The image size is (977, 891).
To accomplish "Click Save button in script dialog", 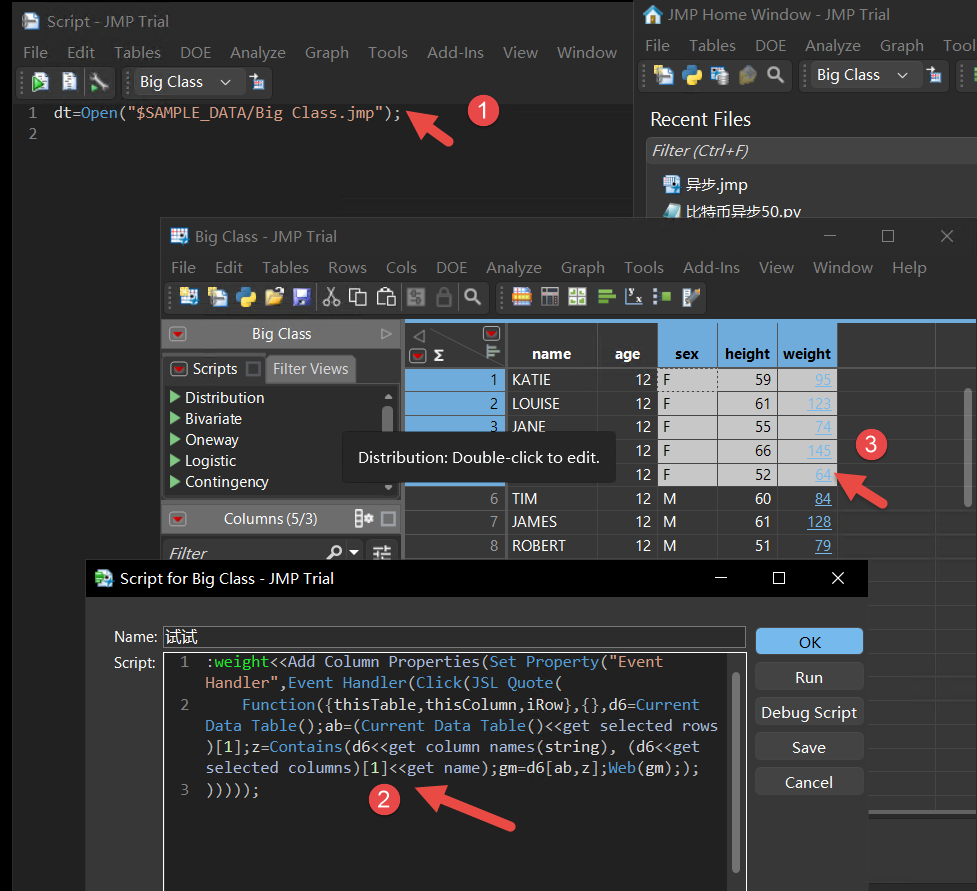I will coord(809,747).
